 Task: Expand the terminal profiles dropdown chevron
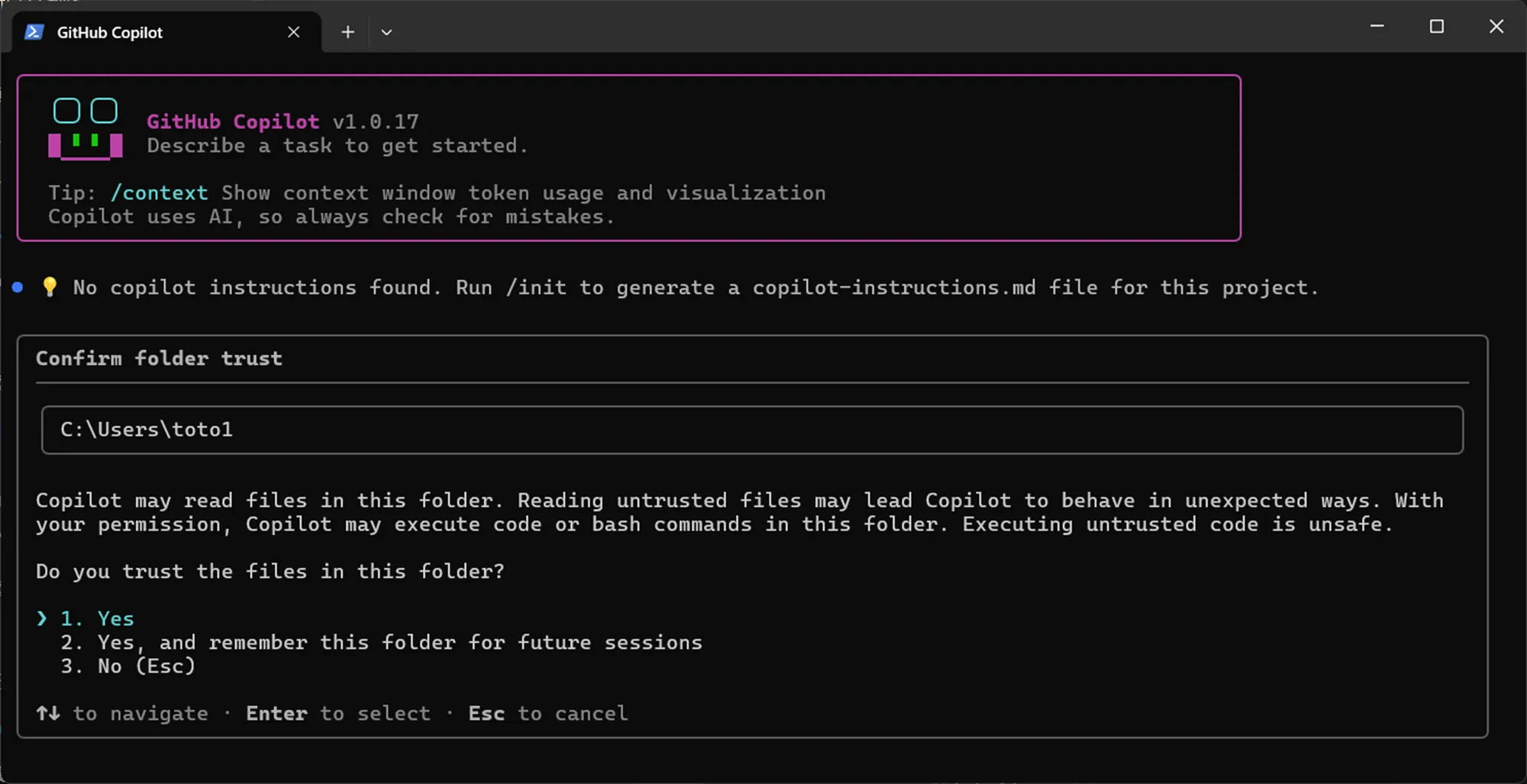386,32
